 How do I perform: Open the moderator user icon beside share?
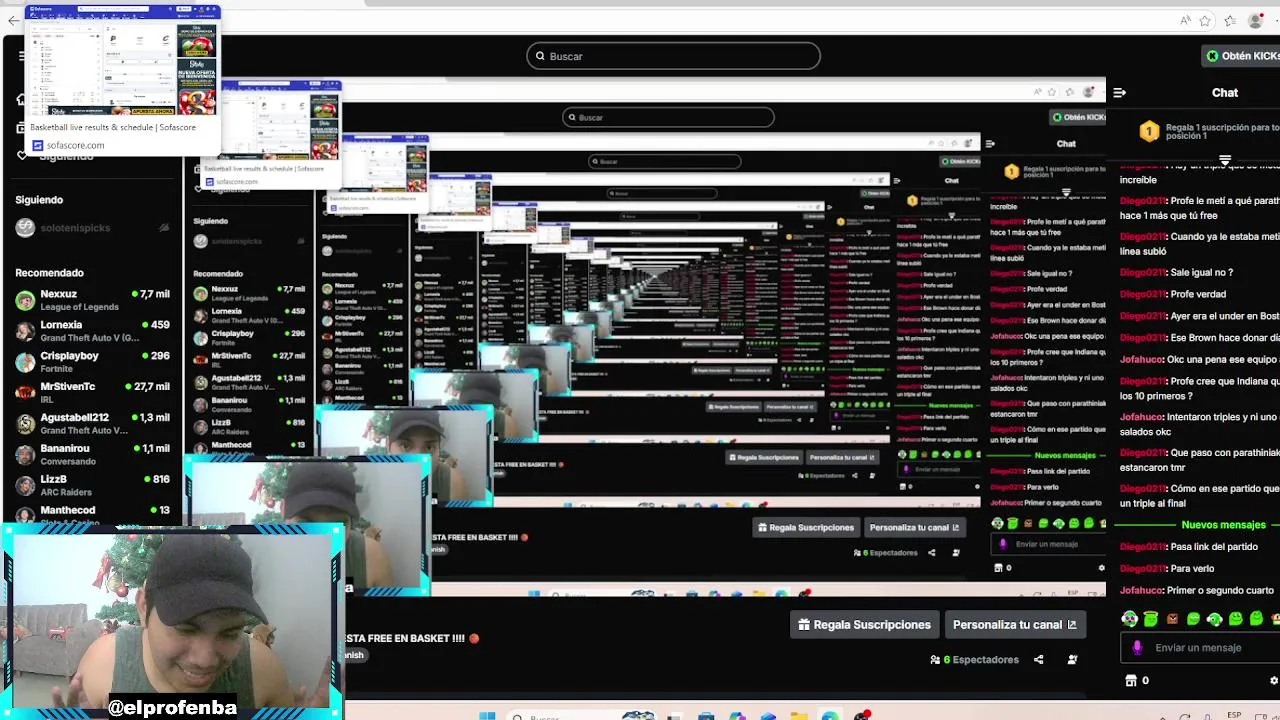coord(1072,660)
